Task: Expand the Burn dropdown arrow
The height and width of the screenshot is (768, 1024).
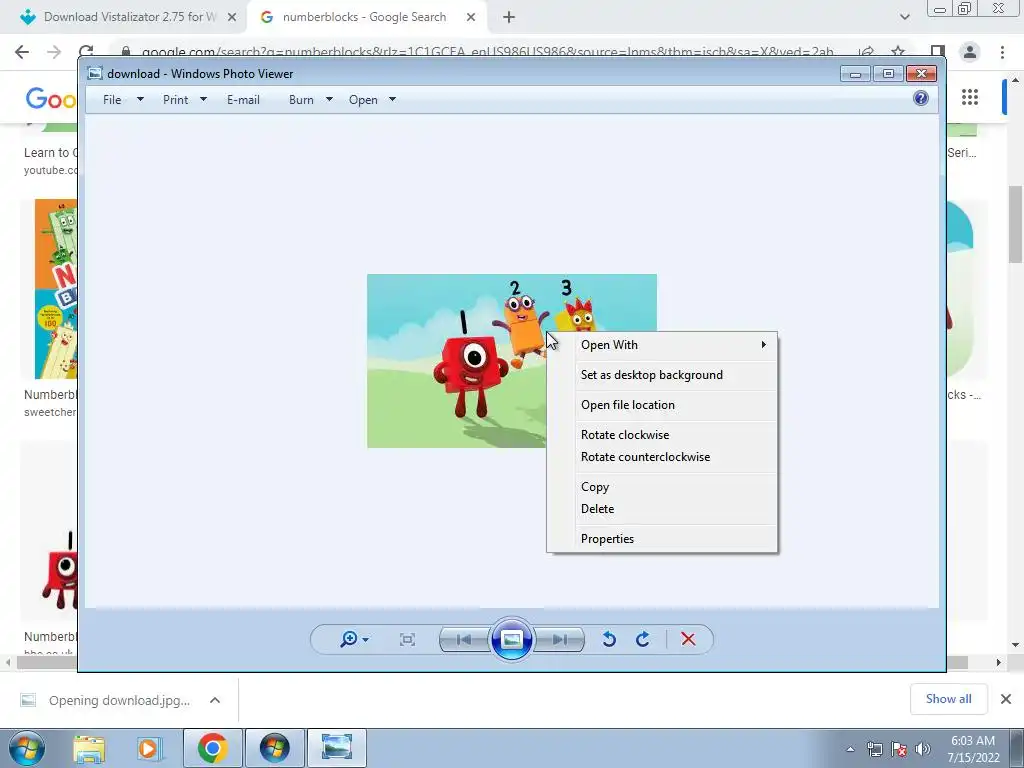Action: pyautogui.click(x=329, y=100)
